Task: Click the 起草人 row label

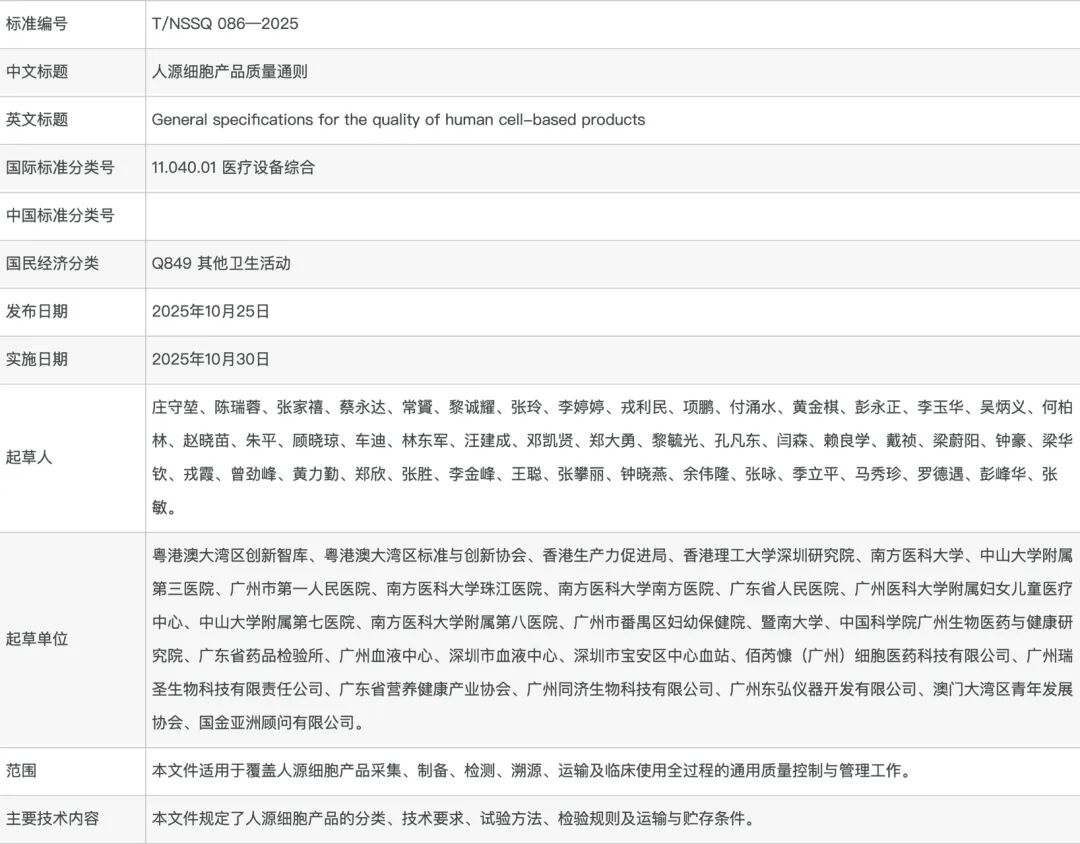Action: [x=29, y=458]
